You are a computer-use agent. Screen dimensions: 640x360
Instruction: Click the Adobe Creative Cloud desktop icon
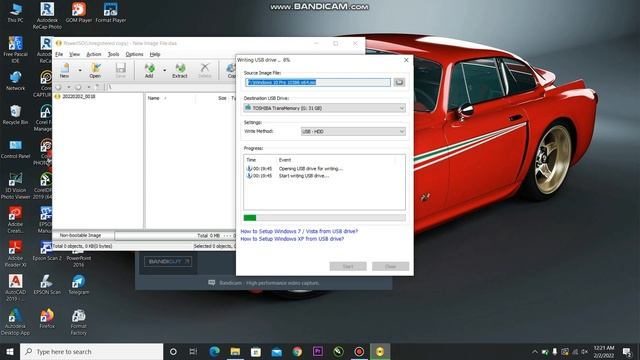[x=15, y=220]
